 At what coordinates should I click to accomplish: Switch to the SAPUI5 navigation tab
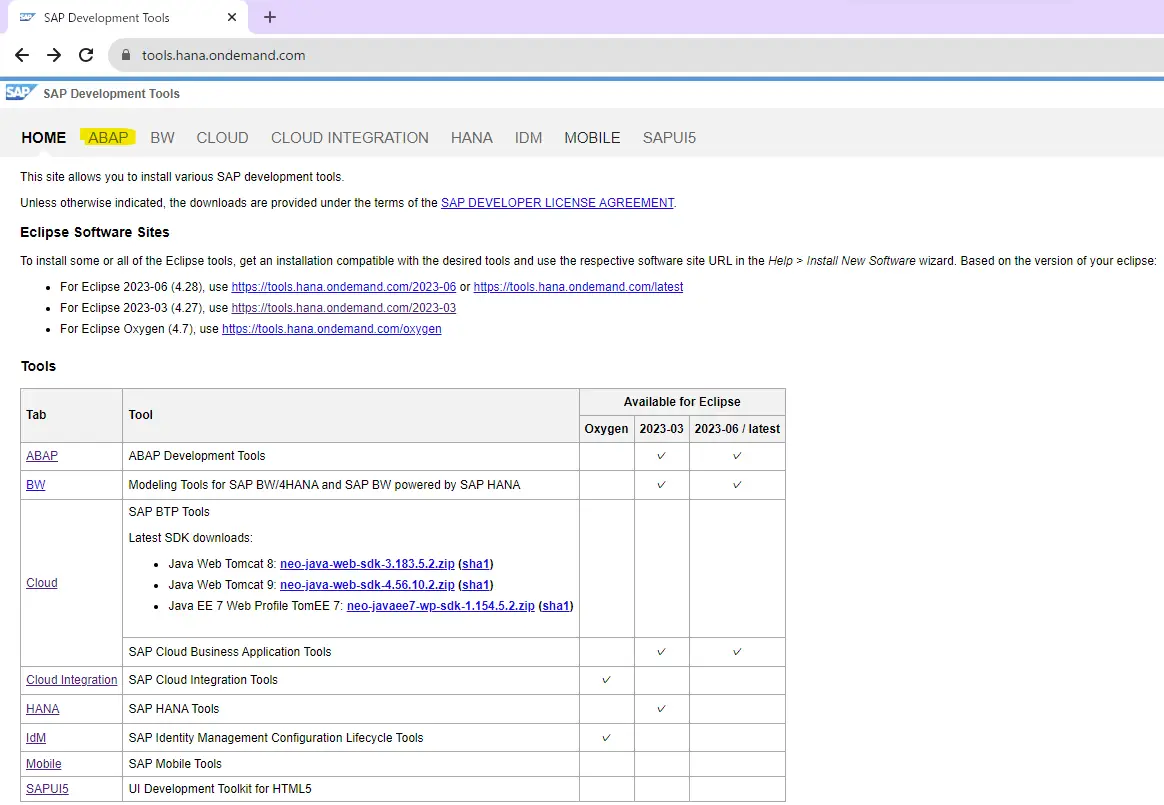point(670,137)
